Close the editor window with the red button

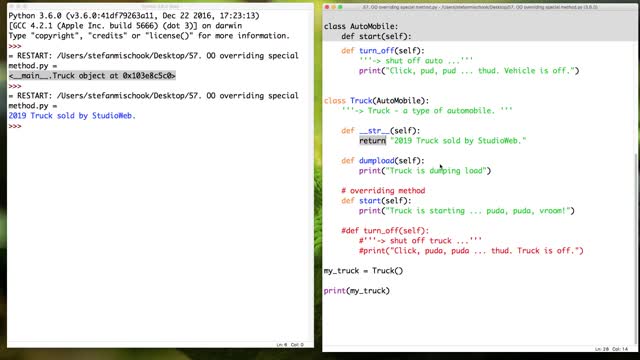click(327, 7)
